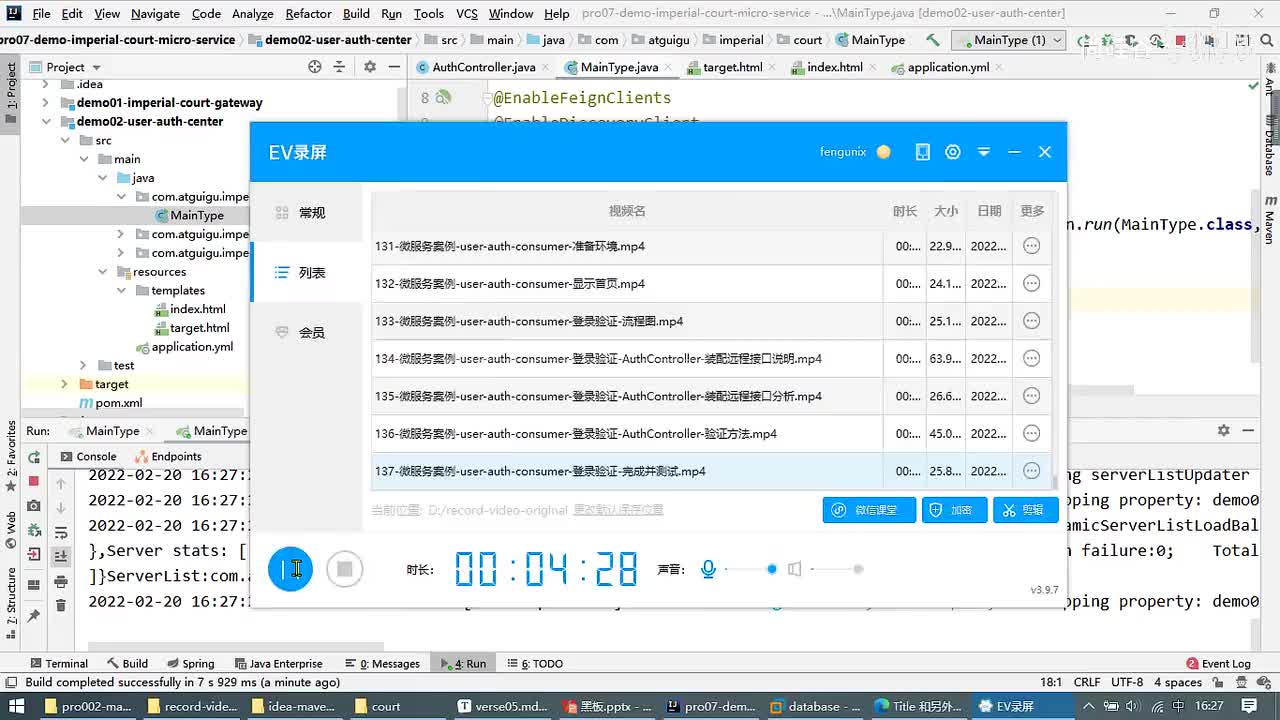Screen dimensions: 1280x720
Task: Click the UTF-8 encoding in status bar
Action: (x=1126, y=682)
